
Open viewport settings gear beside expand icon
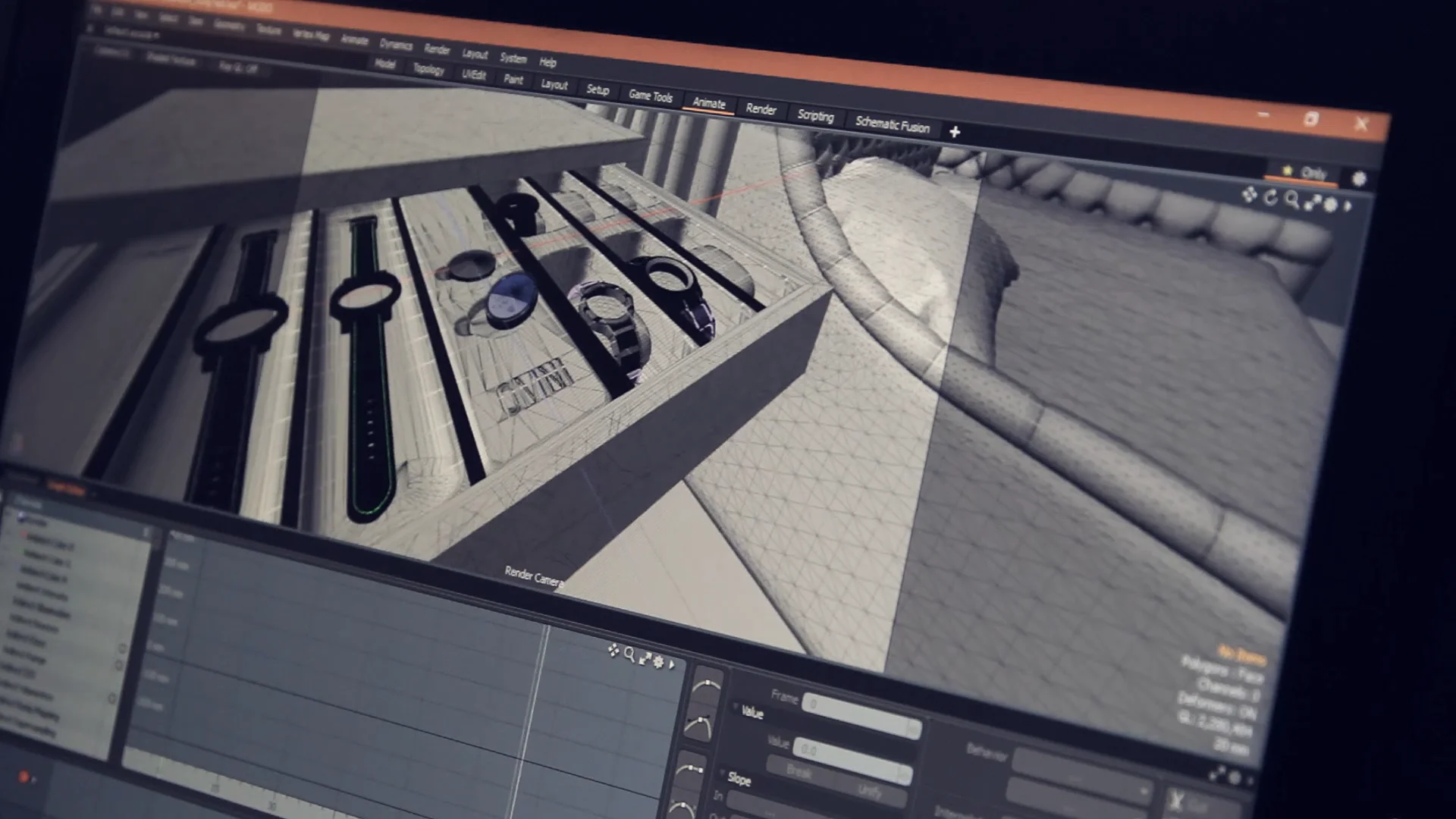(1331, 205)
